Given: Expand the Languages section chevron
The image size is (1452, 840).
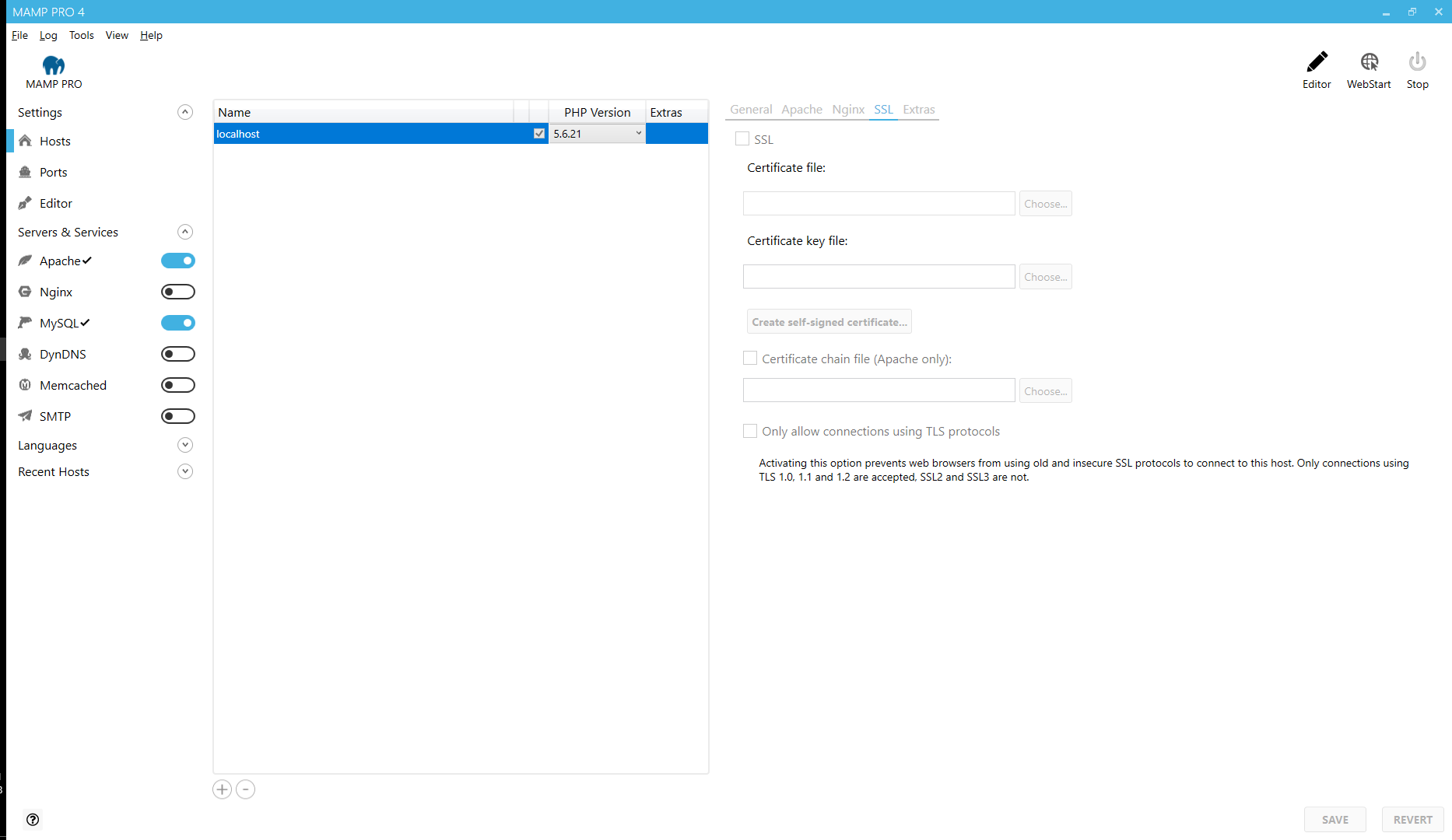Looking at the screenshot, I should (185, 445).
